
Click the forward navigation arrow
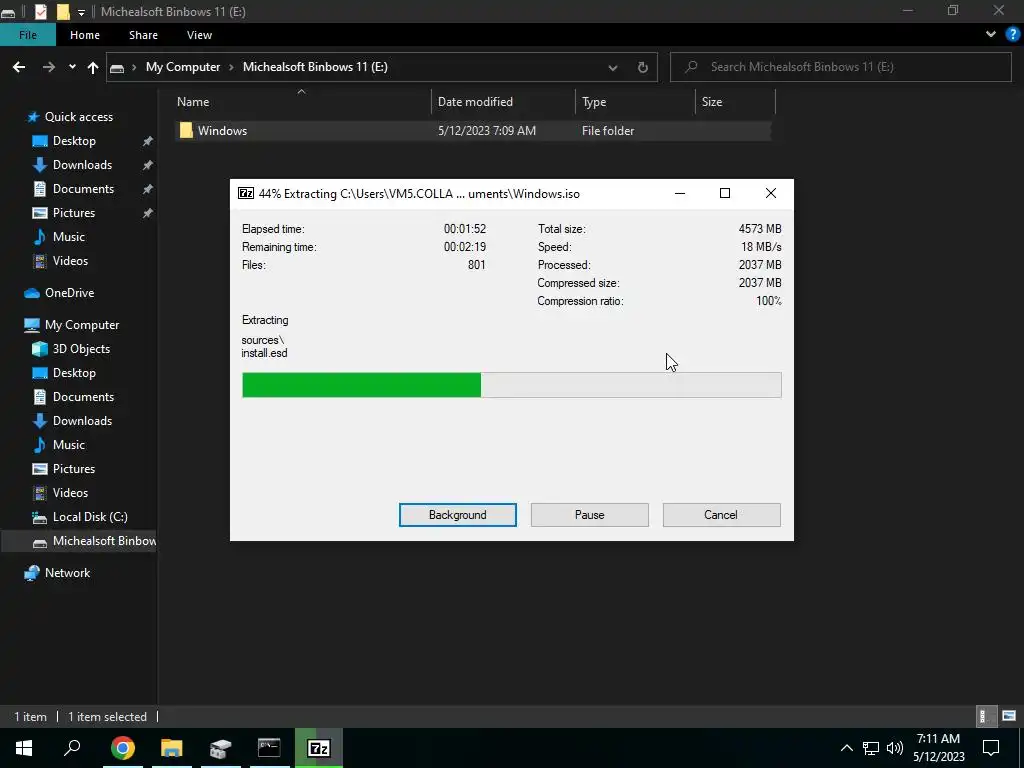[48, 67]
